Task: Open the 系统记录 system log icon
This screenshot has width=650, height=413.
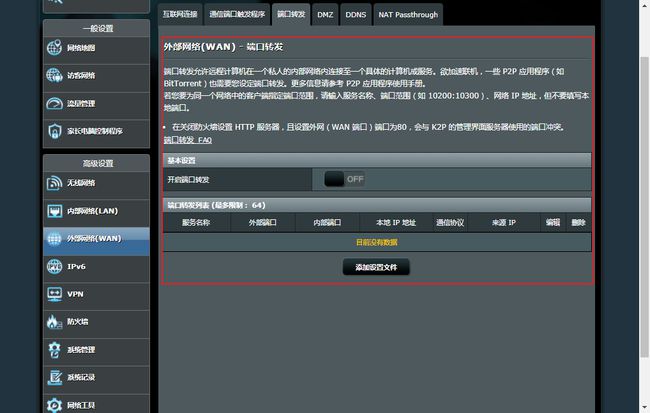Action: 54,377
